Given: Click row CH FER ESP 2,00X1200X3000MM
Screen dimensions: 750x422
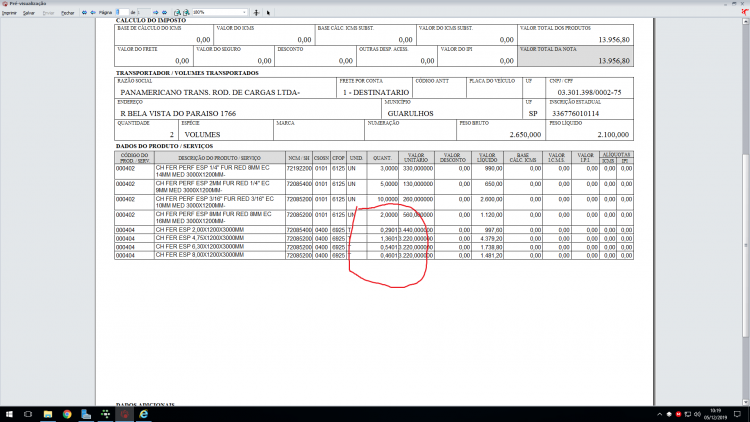Looking at the screenshot, I should [199, 230].
